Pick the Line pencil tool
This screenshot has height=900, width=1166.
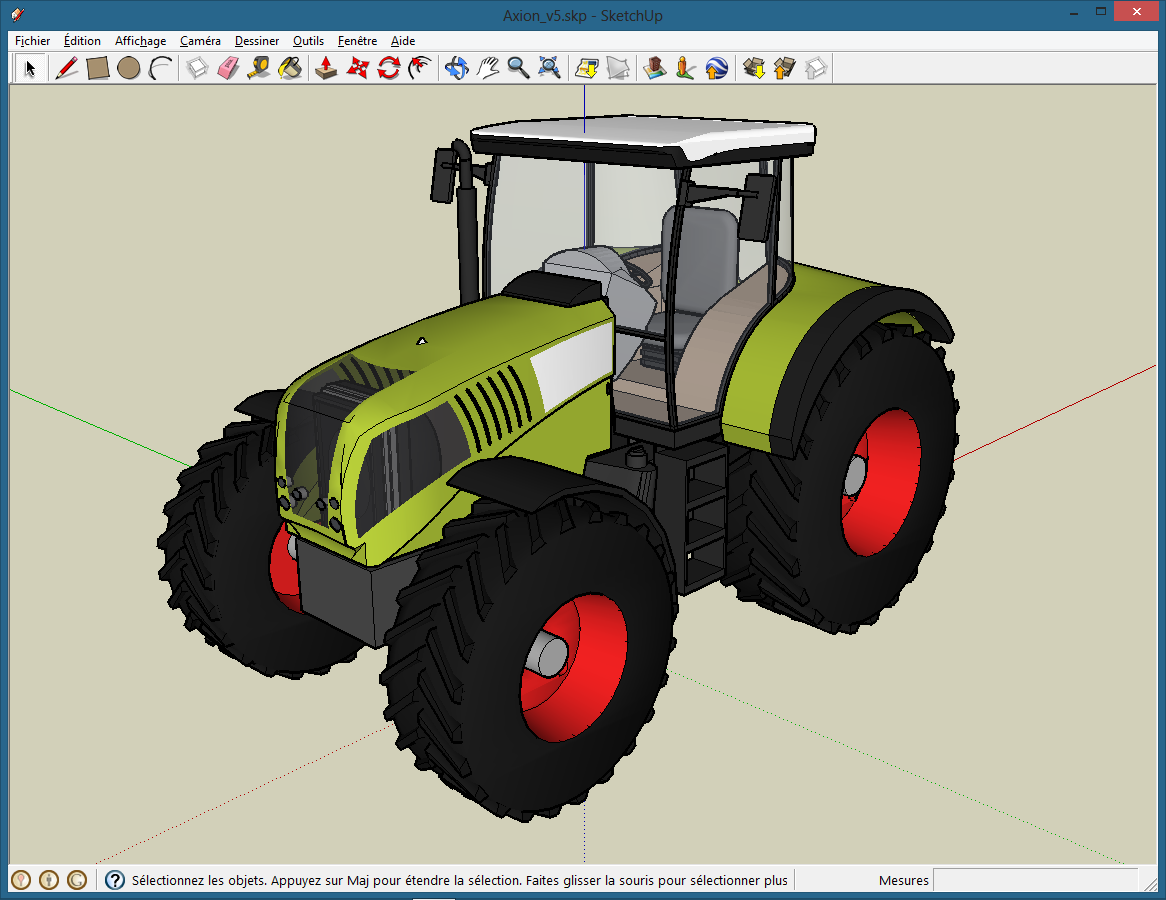click(x=66, y=68)
